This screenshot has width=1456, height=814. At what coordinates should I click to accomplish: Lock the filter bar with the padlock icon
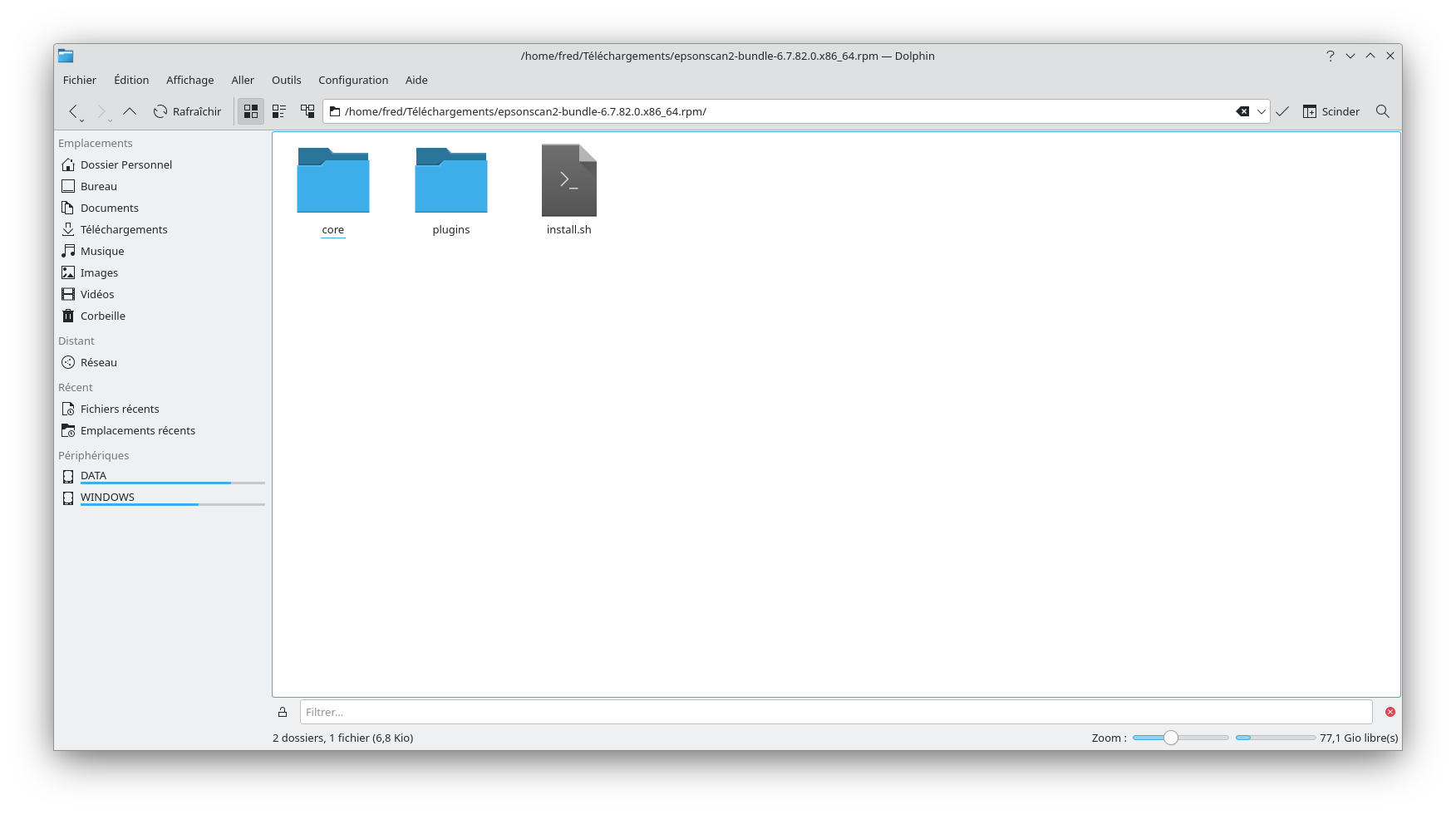(x=283, y=711)
